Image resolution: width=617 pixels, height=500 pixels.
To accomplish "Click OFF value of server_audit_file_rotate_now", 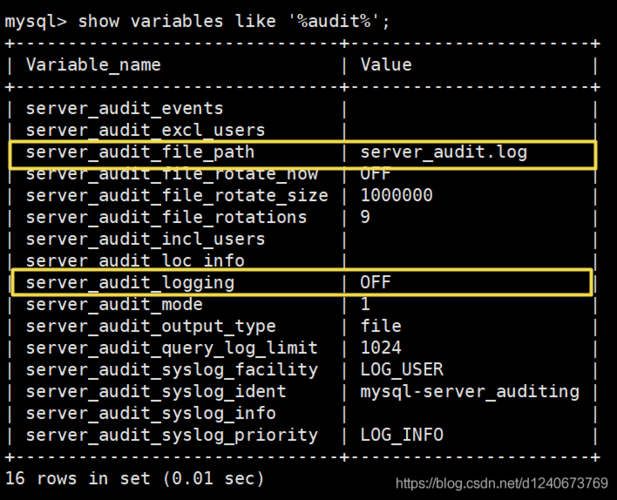I will point(375,174).
